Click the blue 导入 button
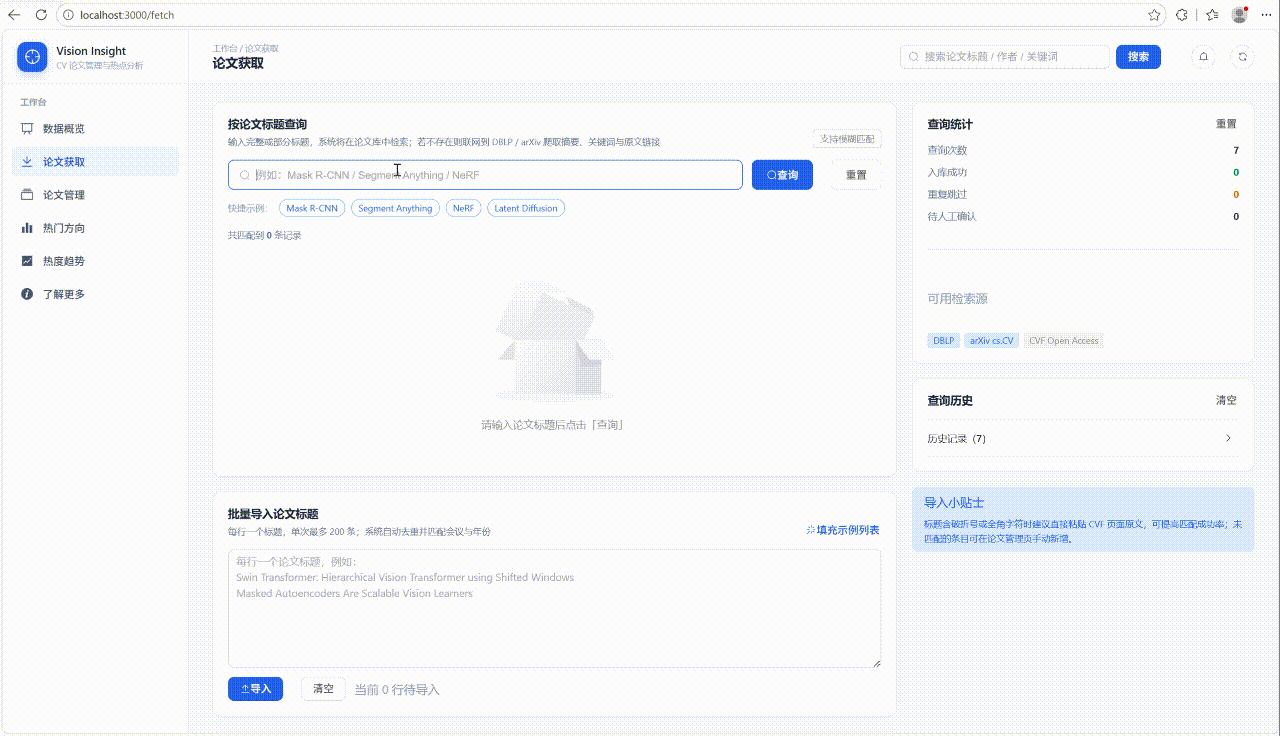Screen dimensions: 1280x736 coord(255,689)
